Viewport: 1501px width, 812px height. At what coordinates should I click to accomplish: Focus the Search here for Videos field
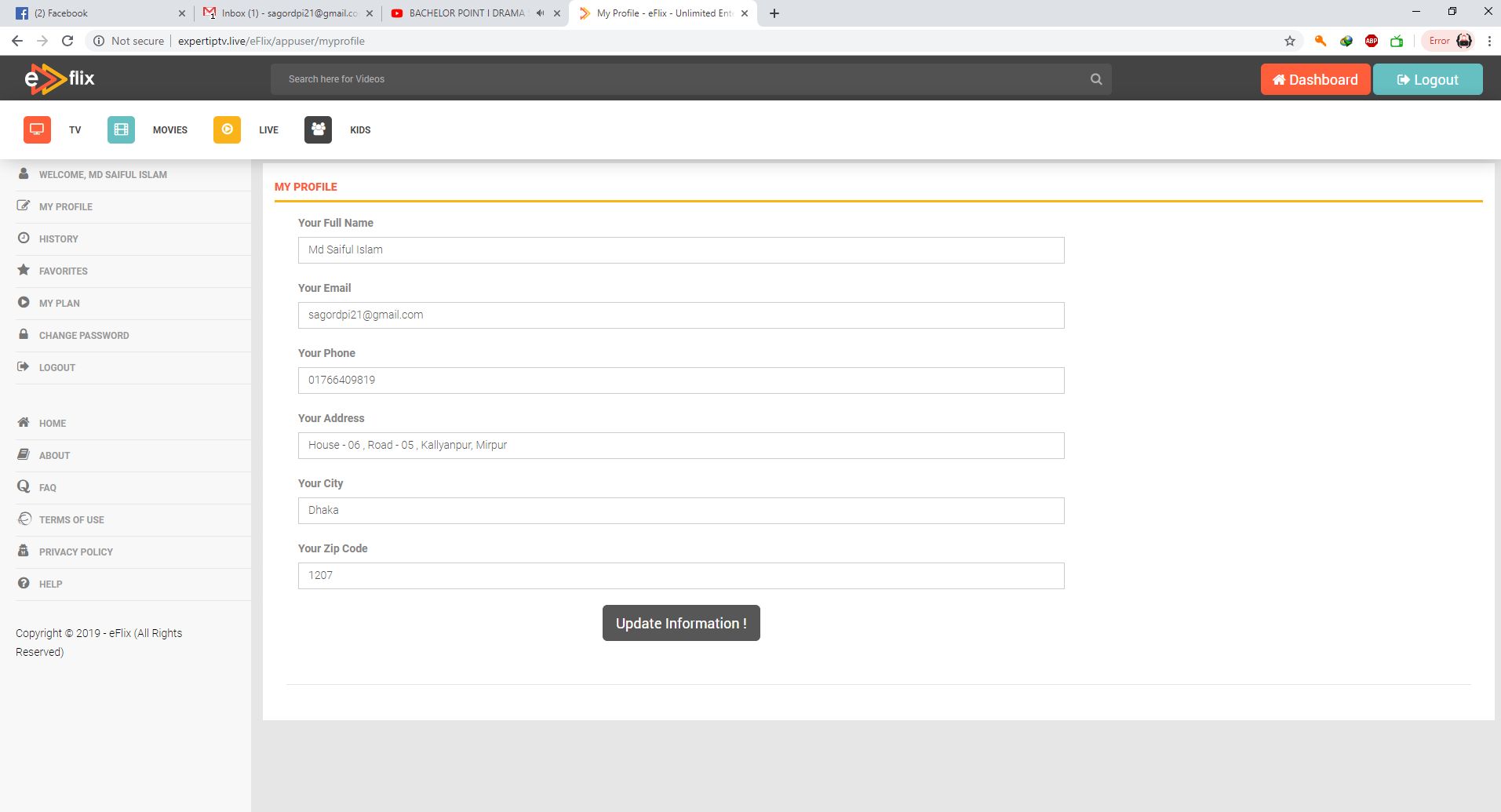pos(679,79)
